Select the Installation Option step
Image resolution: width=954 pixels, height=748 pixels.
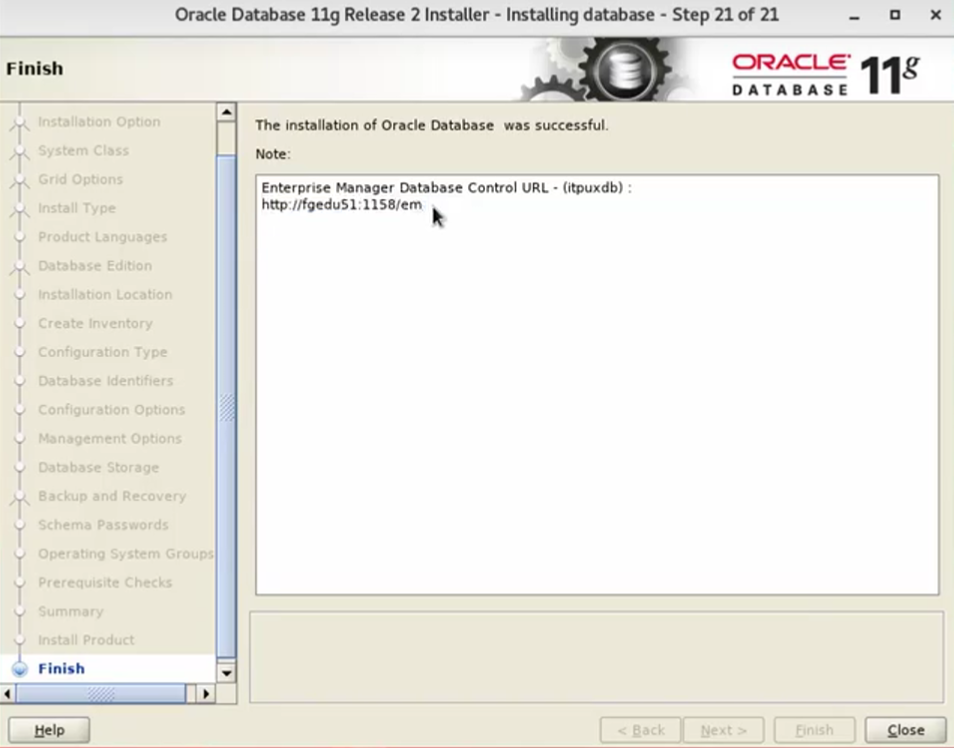pyautogui.click(x=99, y=122)
